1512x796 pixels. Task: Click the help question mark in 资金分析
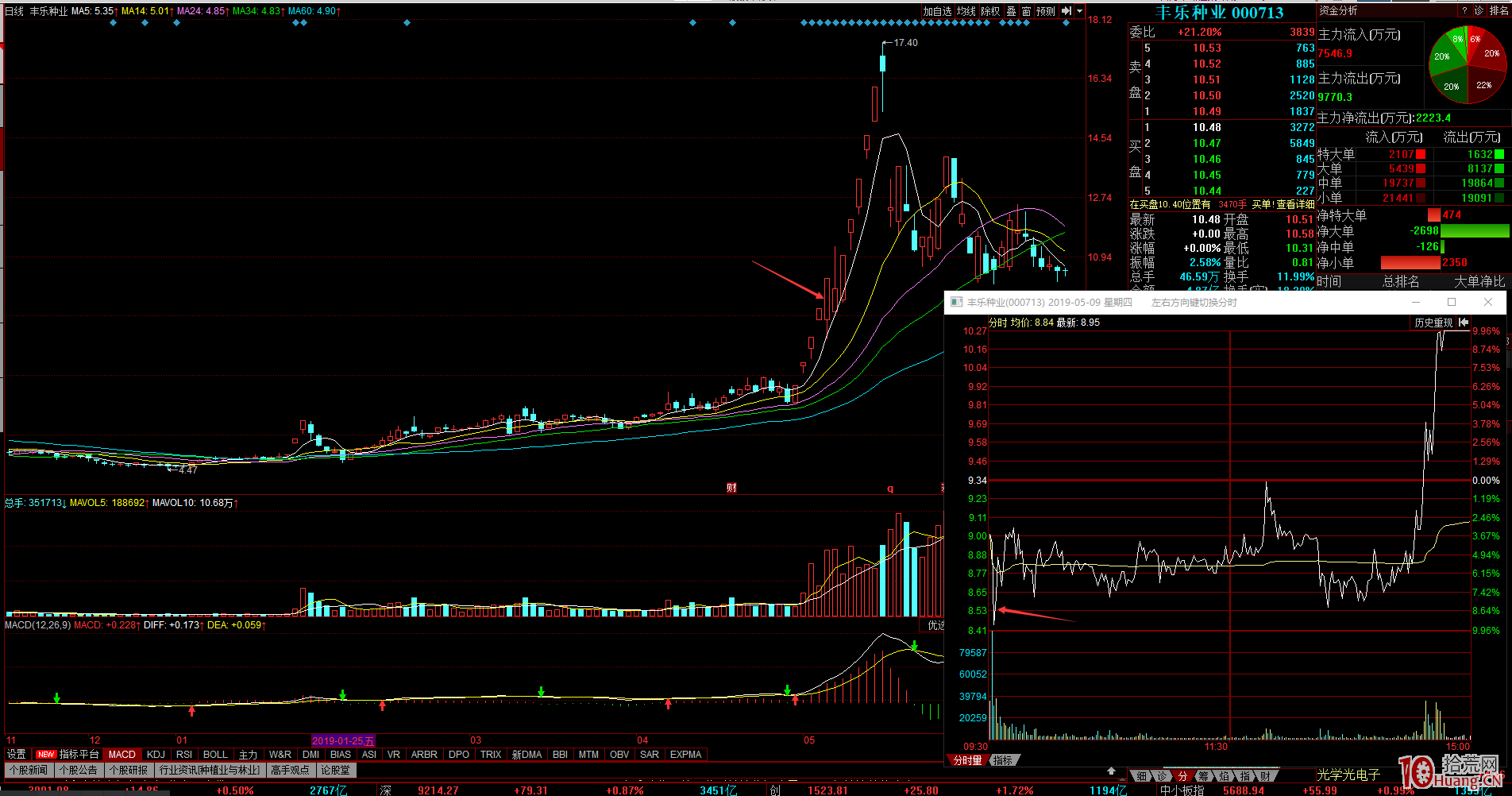(1464, 11)
